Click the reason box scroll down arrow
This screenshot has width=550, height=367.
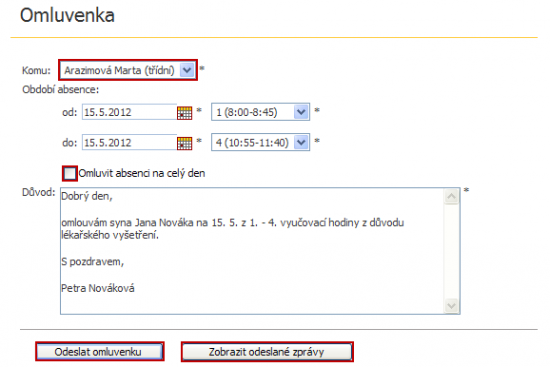[451, 305]
